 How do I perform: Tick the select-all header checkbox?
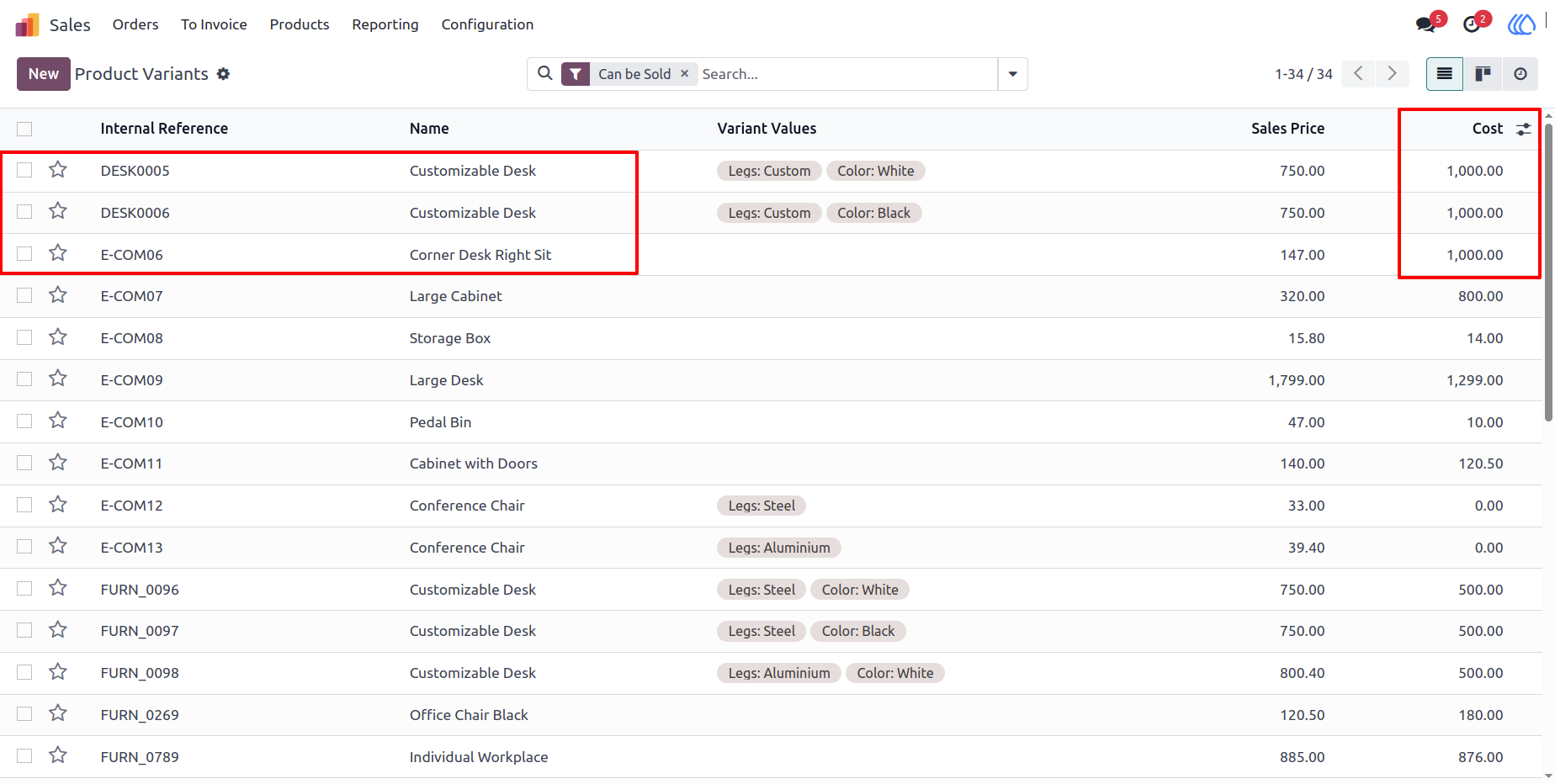pos(24,129)
